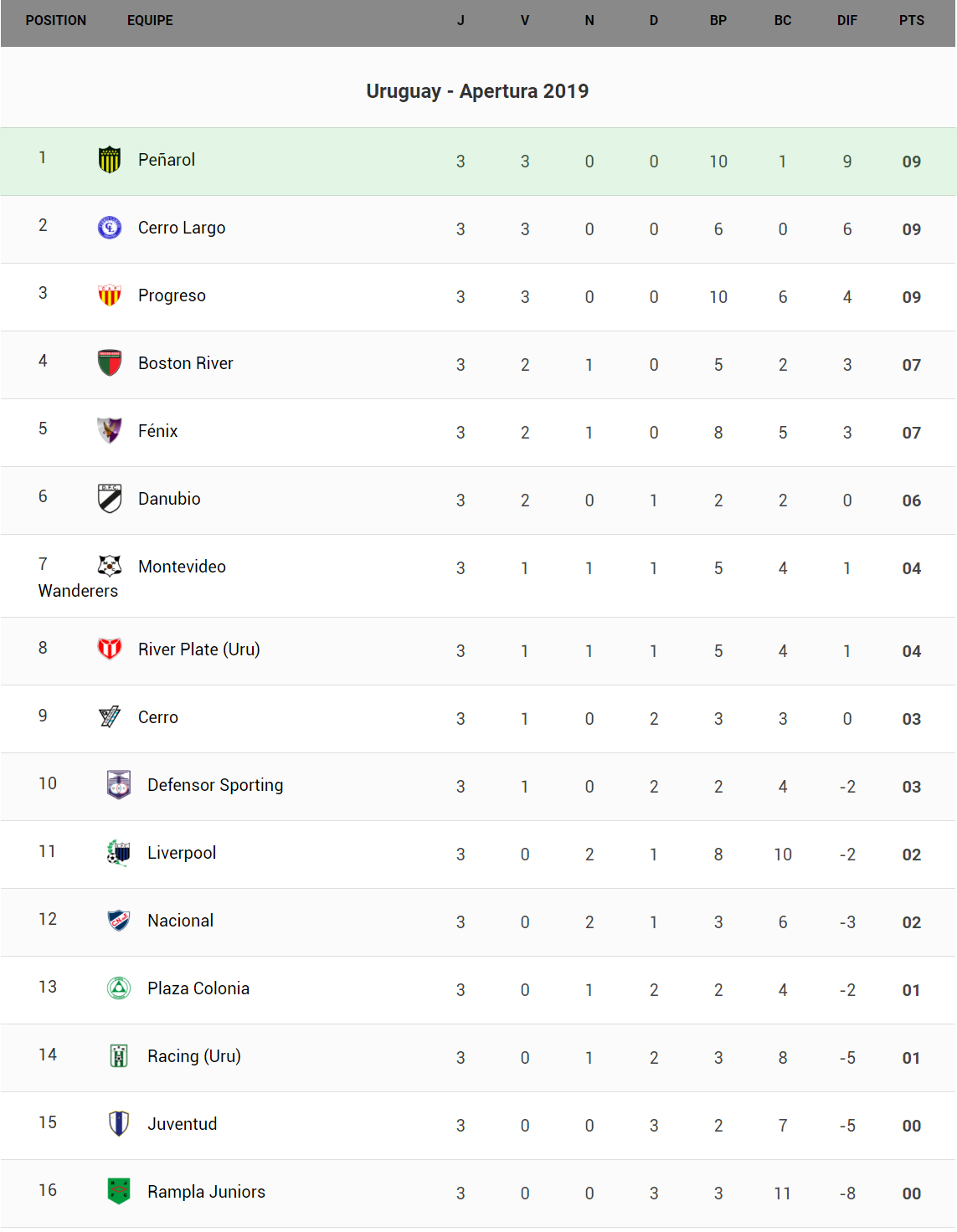Image resolution: width=957 pixels, height=1232 pixels.
Task: Click the Rampla Juniors green crest
Action: (119, 1191)
